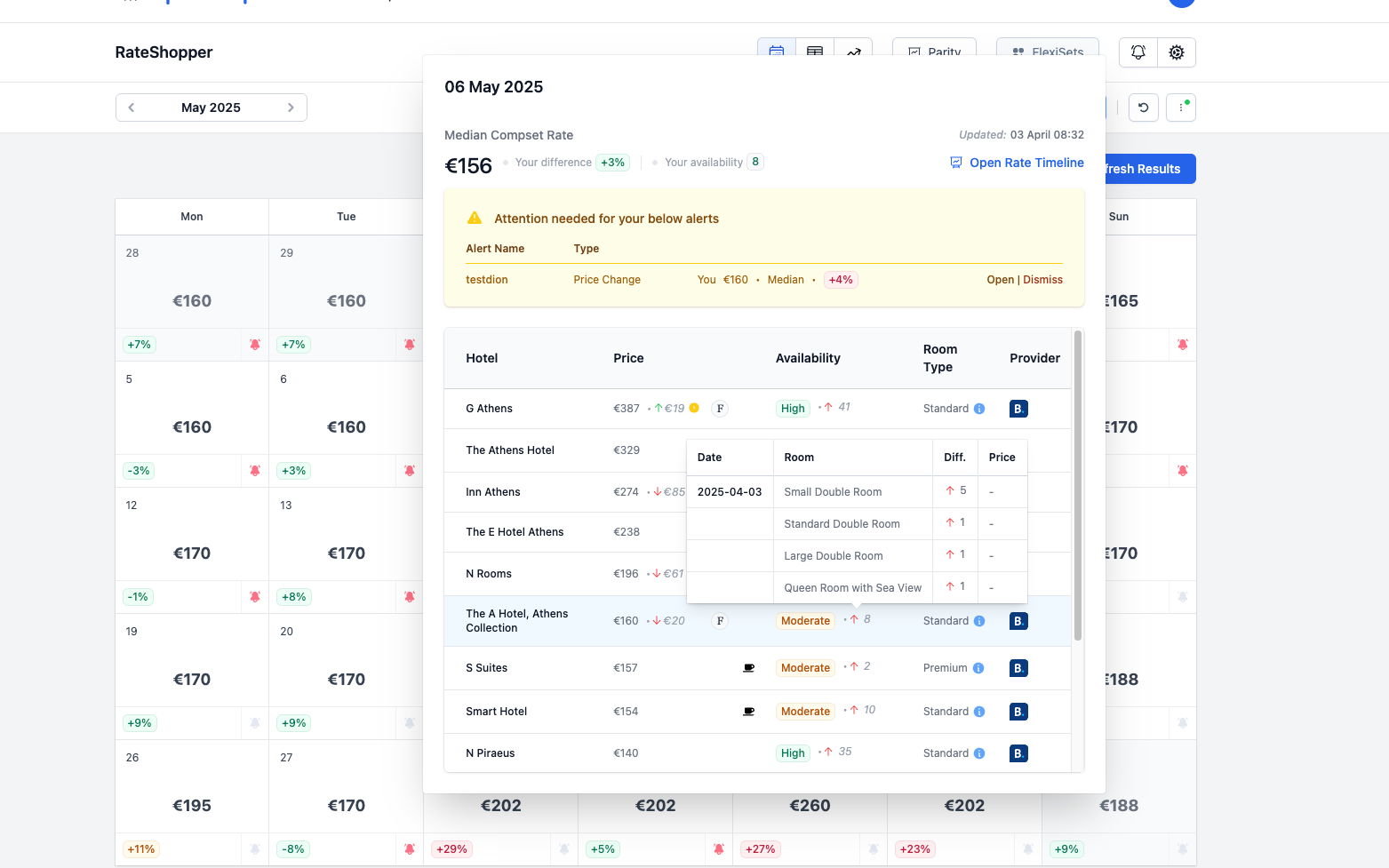Viewport: 1389px width, 868px height.
Task: Click red alert bell under Monday 28
Action: click(255, 345)
